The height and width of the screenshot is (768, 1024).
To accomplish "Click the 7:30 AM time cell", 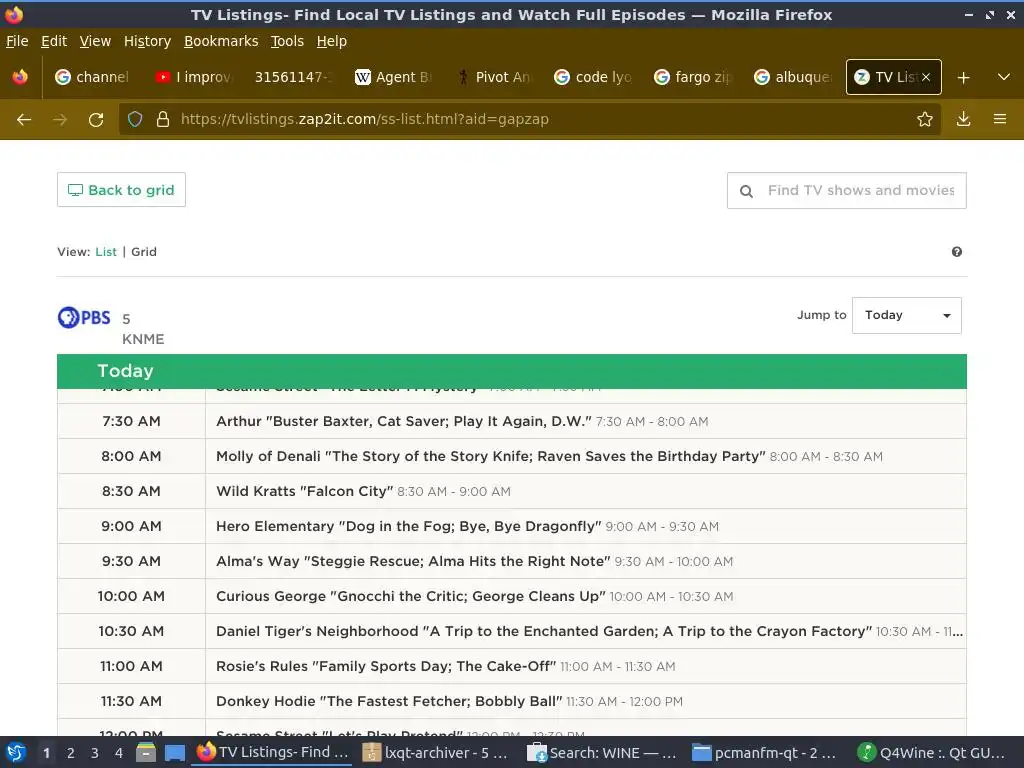I will (x=131, y=421).
